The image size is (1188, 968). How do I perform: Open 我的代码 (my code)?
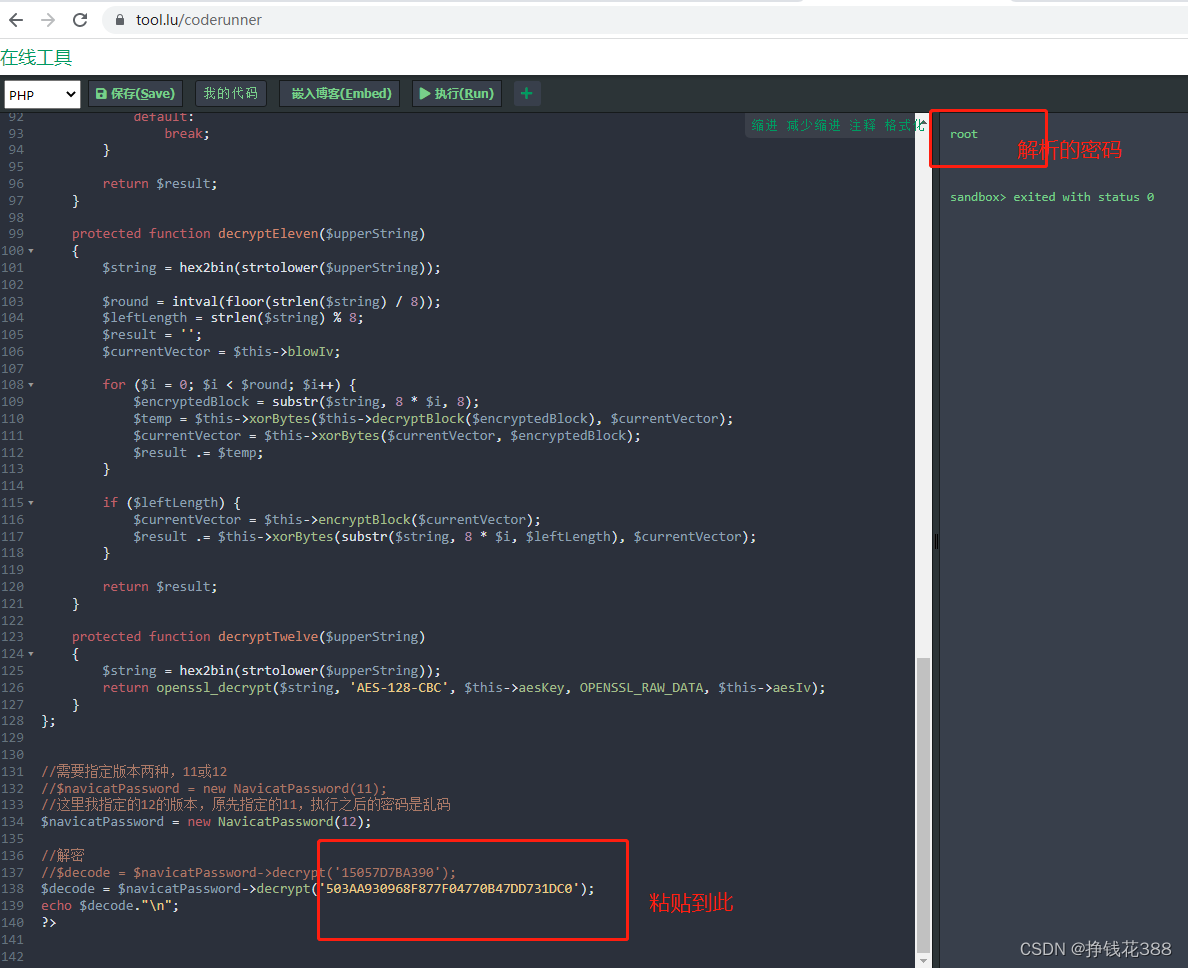click(x=230, y=93)
